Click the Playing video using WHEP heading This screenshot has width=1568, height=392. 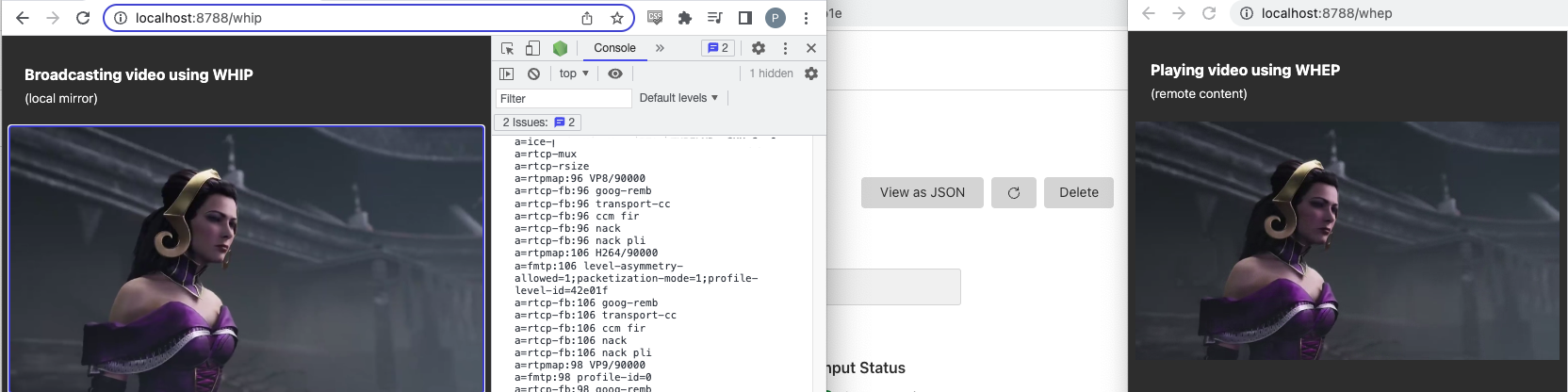pos(1245,70)
